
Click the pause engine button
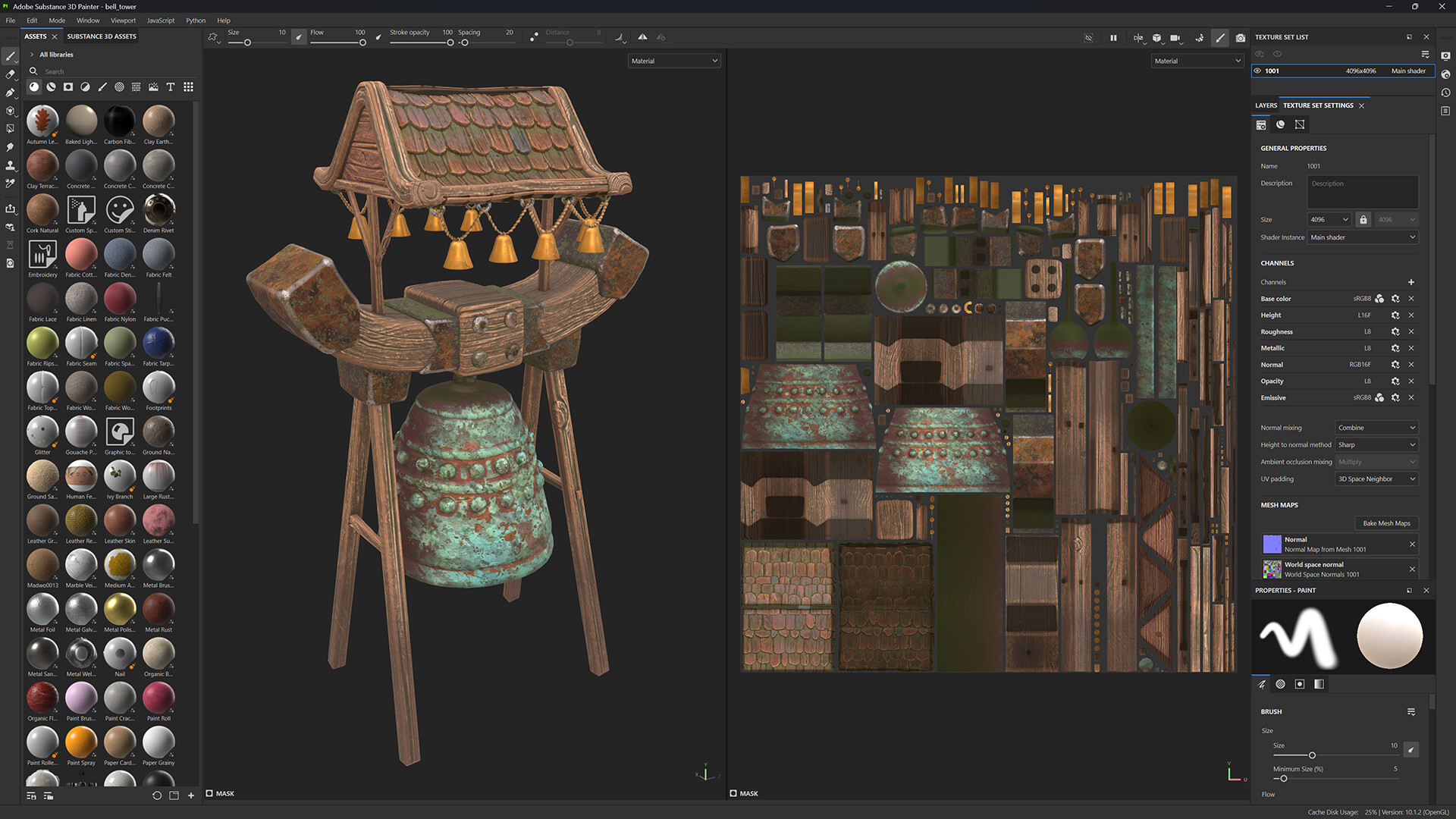click(x=1113, y=38)
